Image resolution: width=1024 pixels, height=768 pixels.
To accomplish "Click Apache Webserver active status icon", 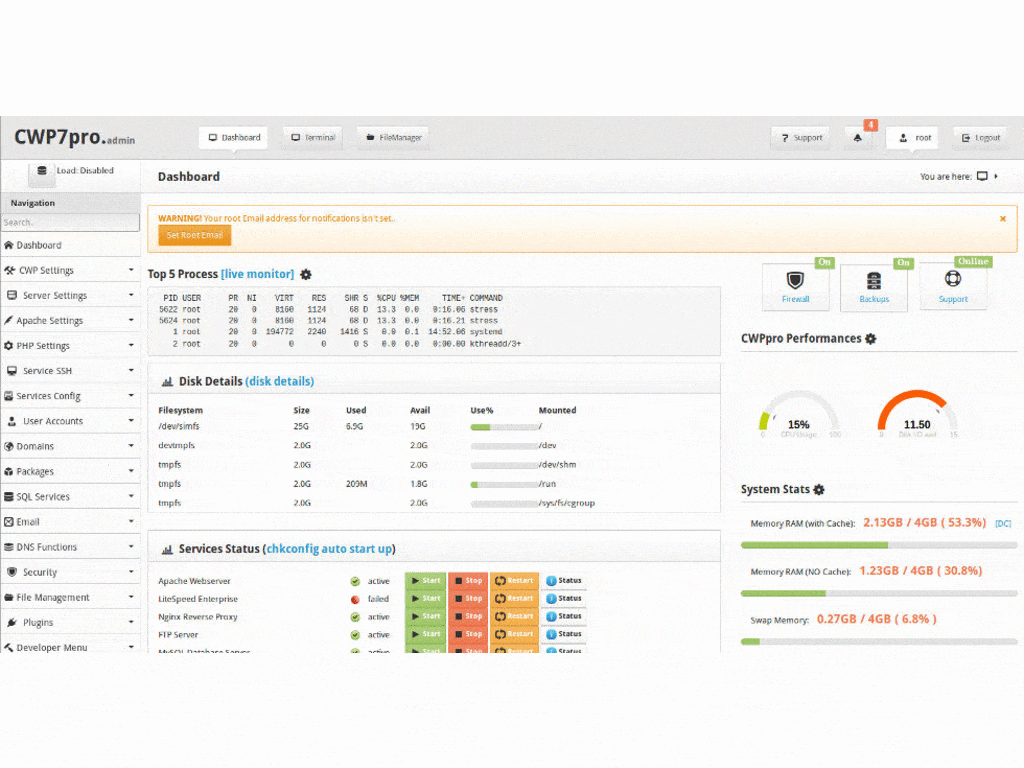I will 355,581.
